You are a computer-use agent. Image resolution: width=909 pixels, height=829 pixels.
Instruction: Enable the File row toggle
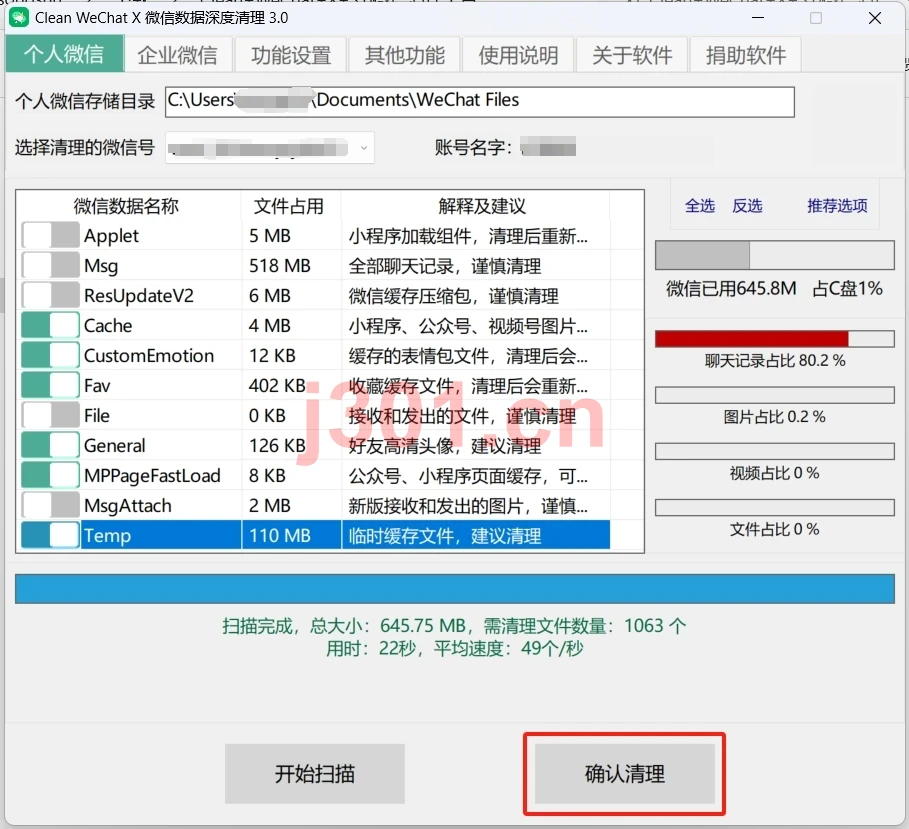click(50, 415)
